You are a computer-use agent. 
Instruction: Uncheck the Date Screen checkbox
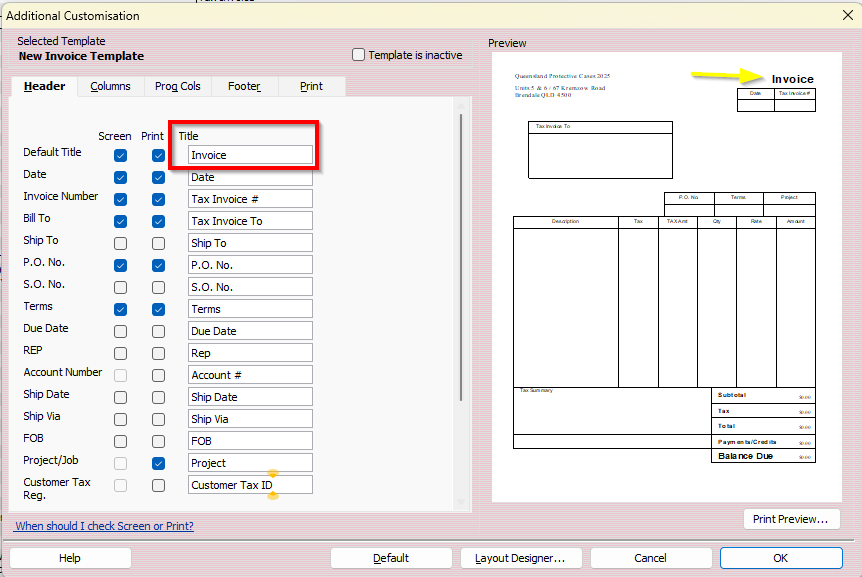[x=120, y=177]
